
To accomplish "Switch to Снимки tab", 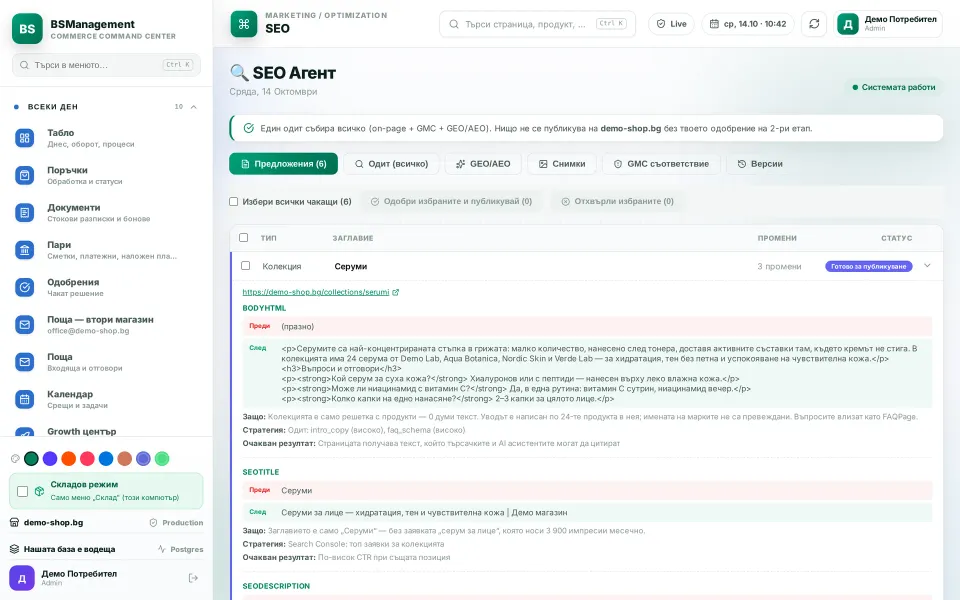I will click(561, 164).
